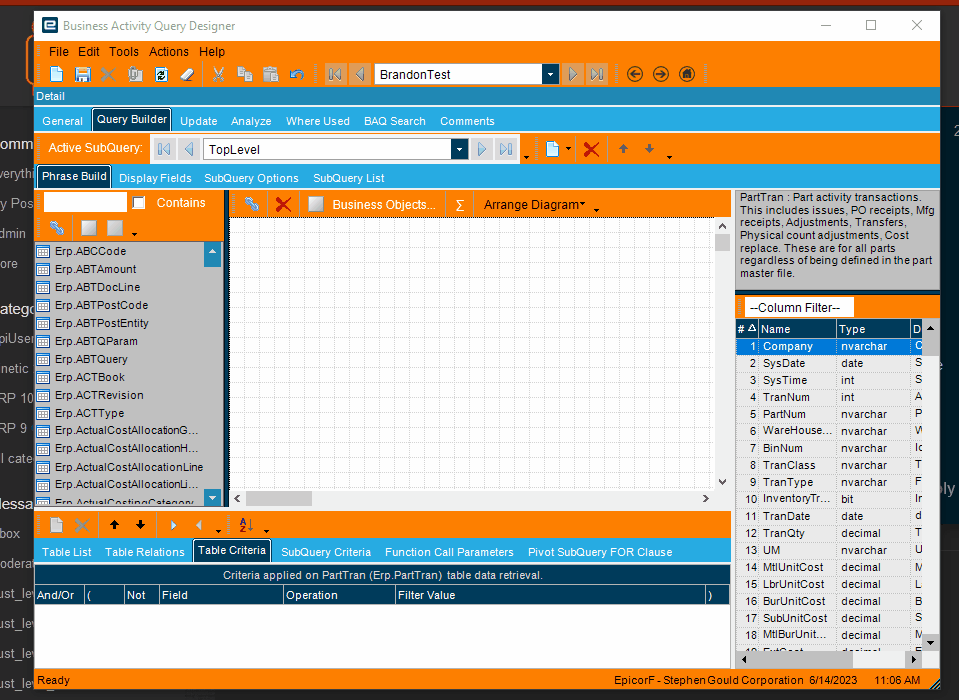
Task: Open the Arrange Diagram dropdown
Action: (x=534, y=205)
